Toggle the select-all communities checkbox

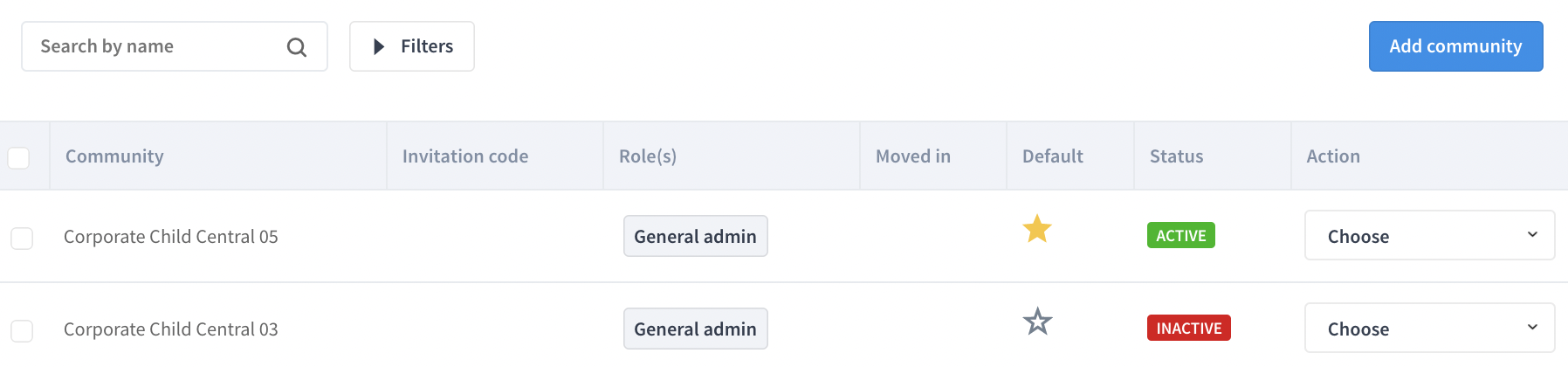coord(18,157)
